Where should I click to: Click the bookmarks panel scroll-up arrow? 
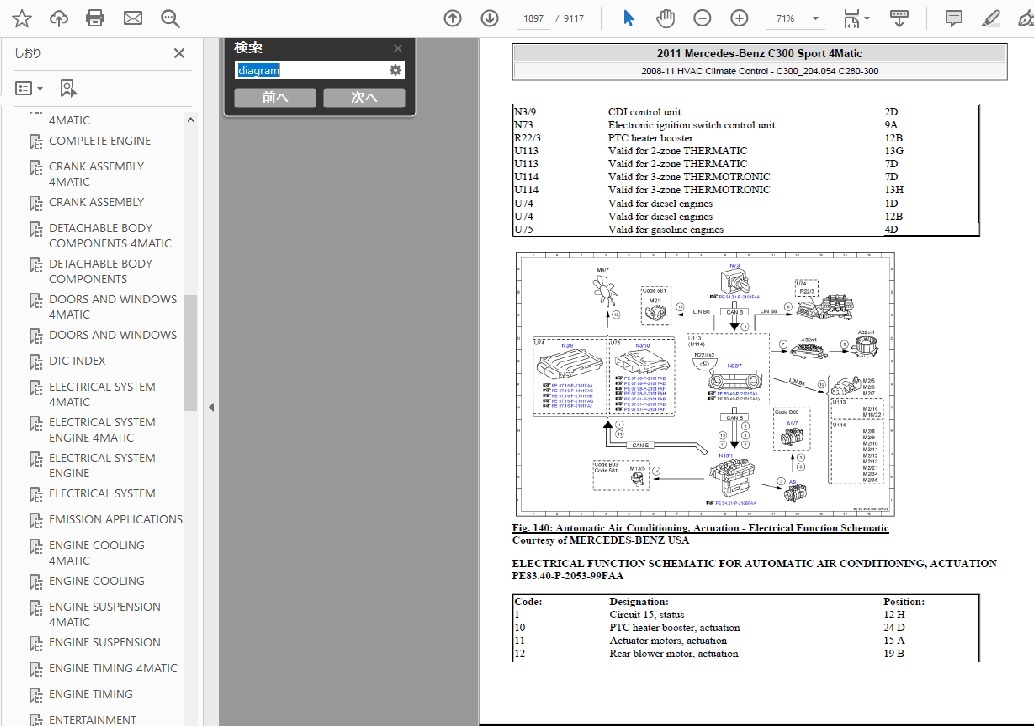pyautogui.click(x=191, y=120)
